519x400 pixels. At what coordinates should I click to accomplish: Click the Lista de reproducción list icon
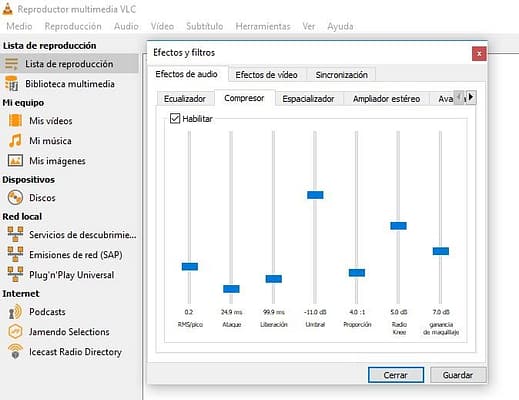click(x=11, y=64)
